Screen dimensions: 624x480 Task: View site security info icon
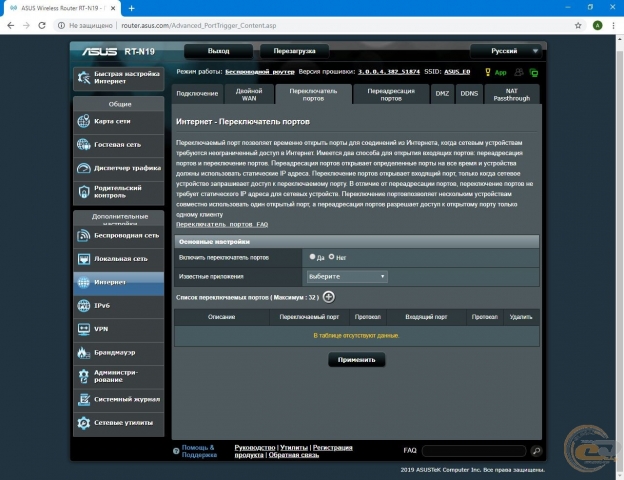point(61,25)
